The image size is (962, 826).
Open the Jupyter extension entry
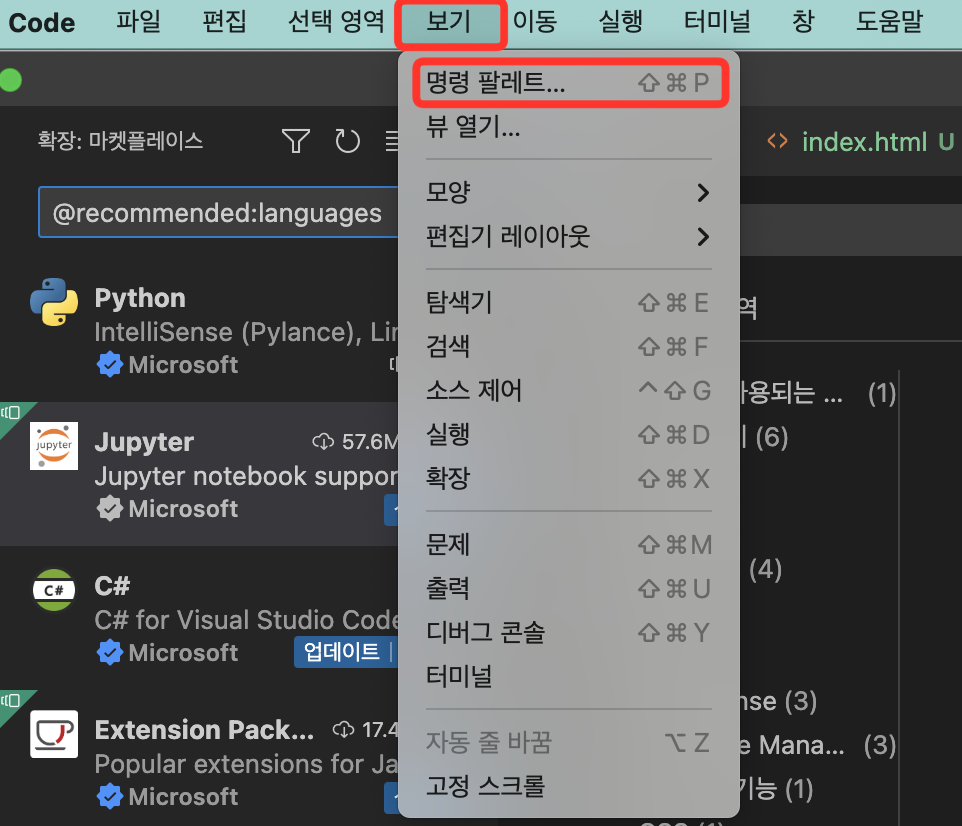199,474
